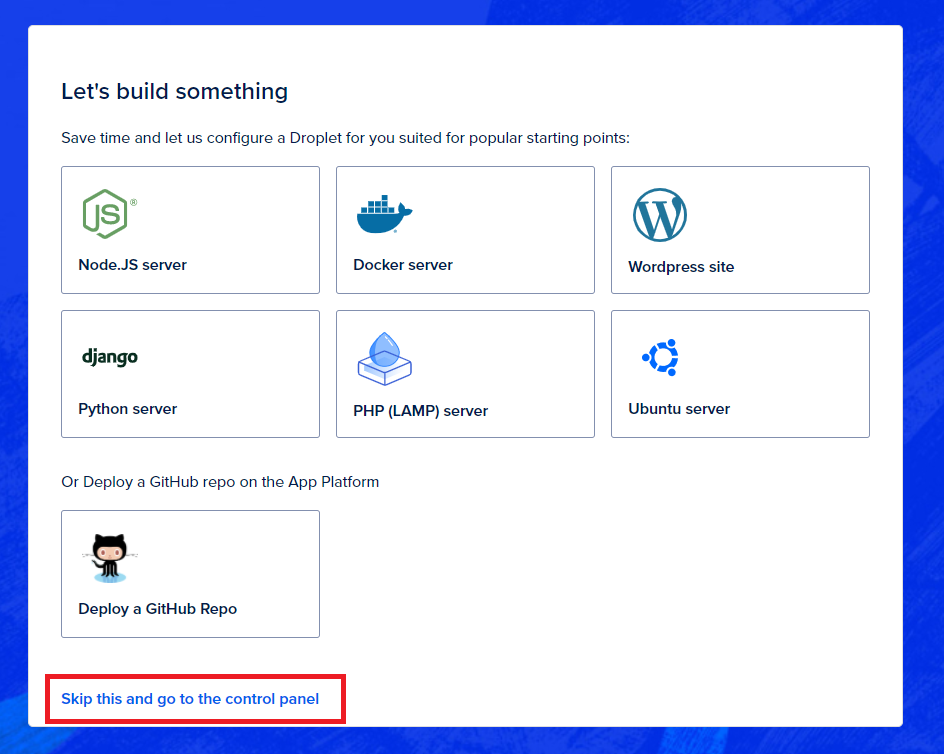Click the GitHub Octocat icon

pyautogui.click(x=110, y=558)
